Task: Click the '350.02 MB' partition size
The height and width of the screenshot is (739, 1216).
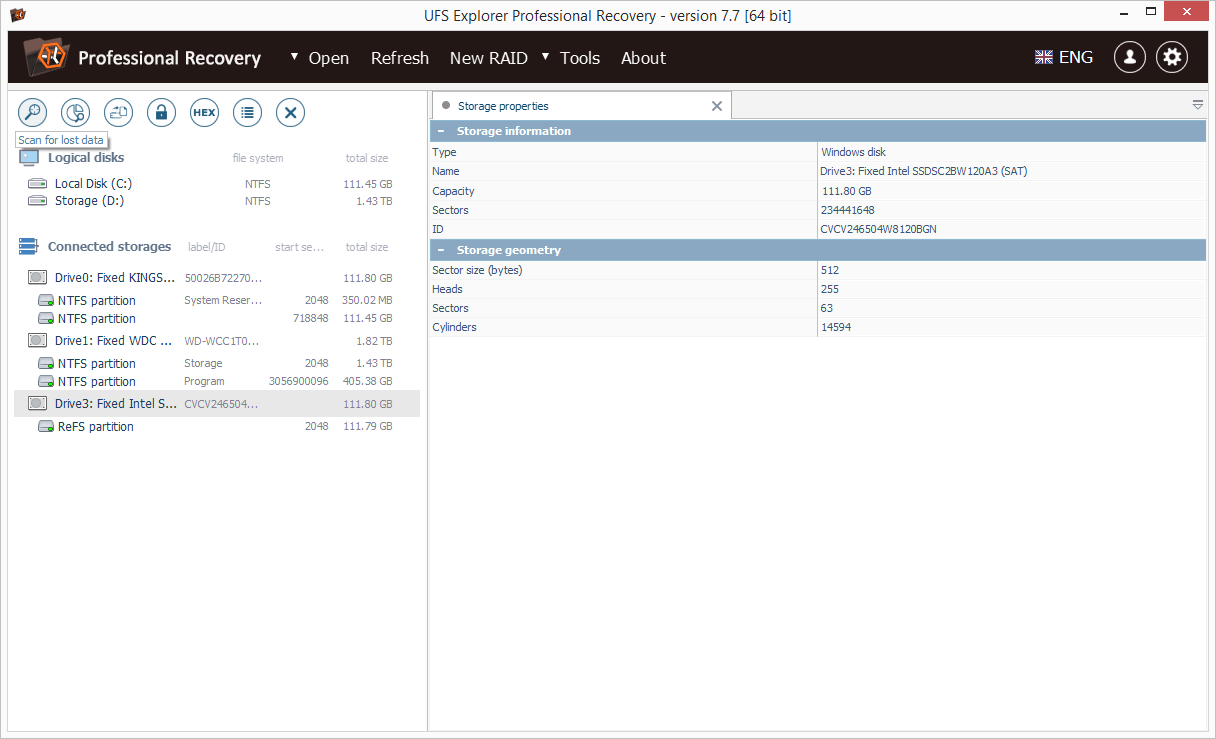Action: tap(366, 301)
